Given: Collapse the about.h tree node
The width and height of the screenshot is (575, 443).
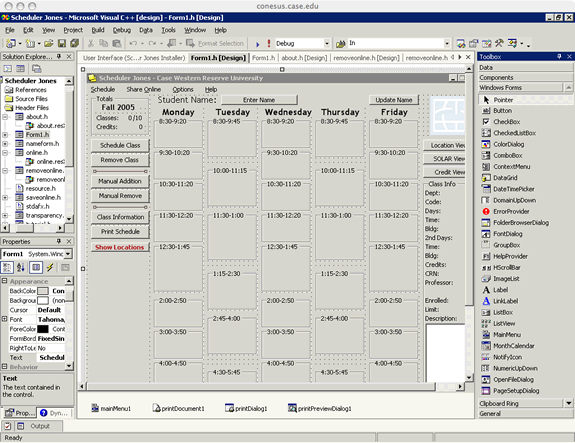Looking at the screenshot, I should tap(5, 117).
